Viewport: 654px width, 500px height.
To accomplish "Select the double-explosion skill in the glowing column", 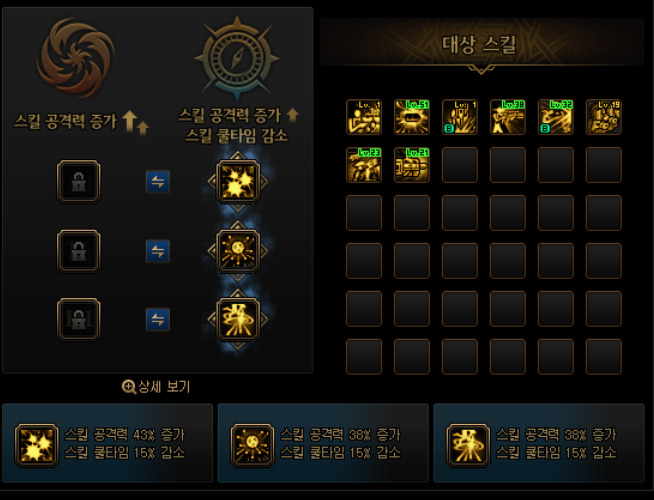I will [238, 182].
